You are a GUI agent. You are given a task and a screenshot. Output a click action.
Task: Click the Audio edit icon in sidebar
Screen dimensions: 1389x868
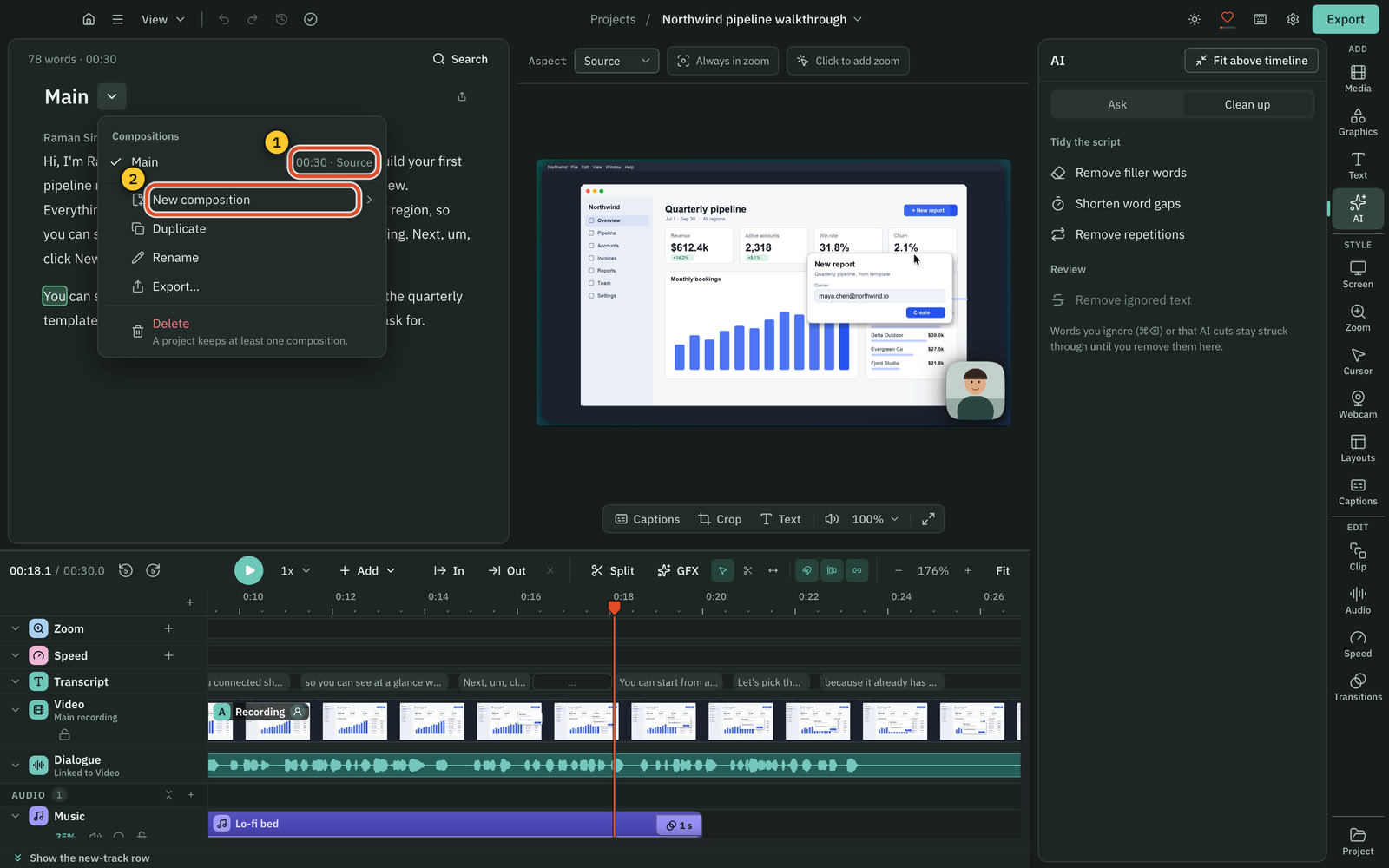click(1358, 601)
